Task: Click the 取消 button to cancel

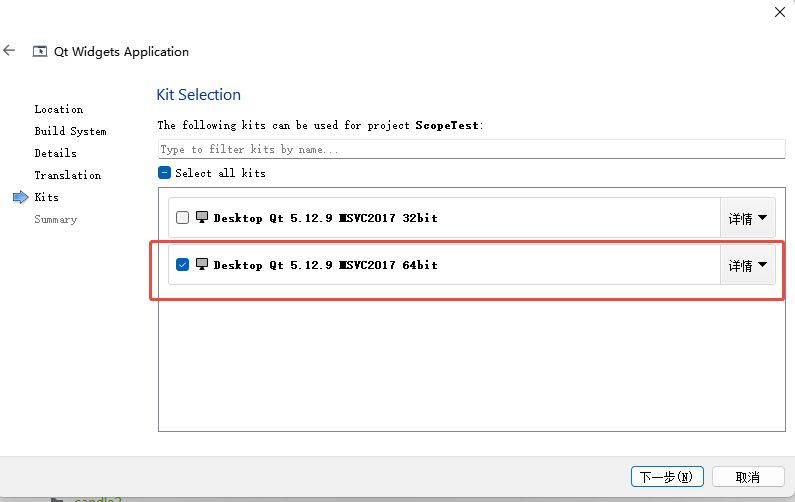Action: (x=746, y=477)
